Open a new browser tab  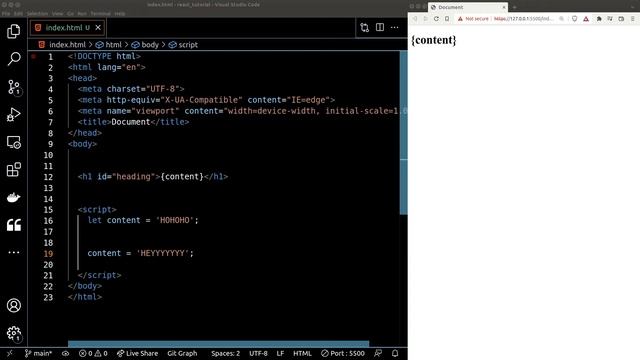pyautogui.click(x=514, y=7)
